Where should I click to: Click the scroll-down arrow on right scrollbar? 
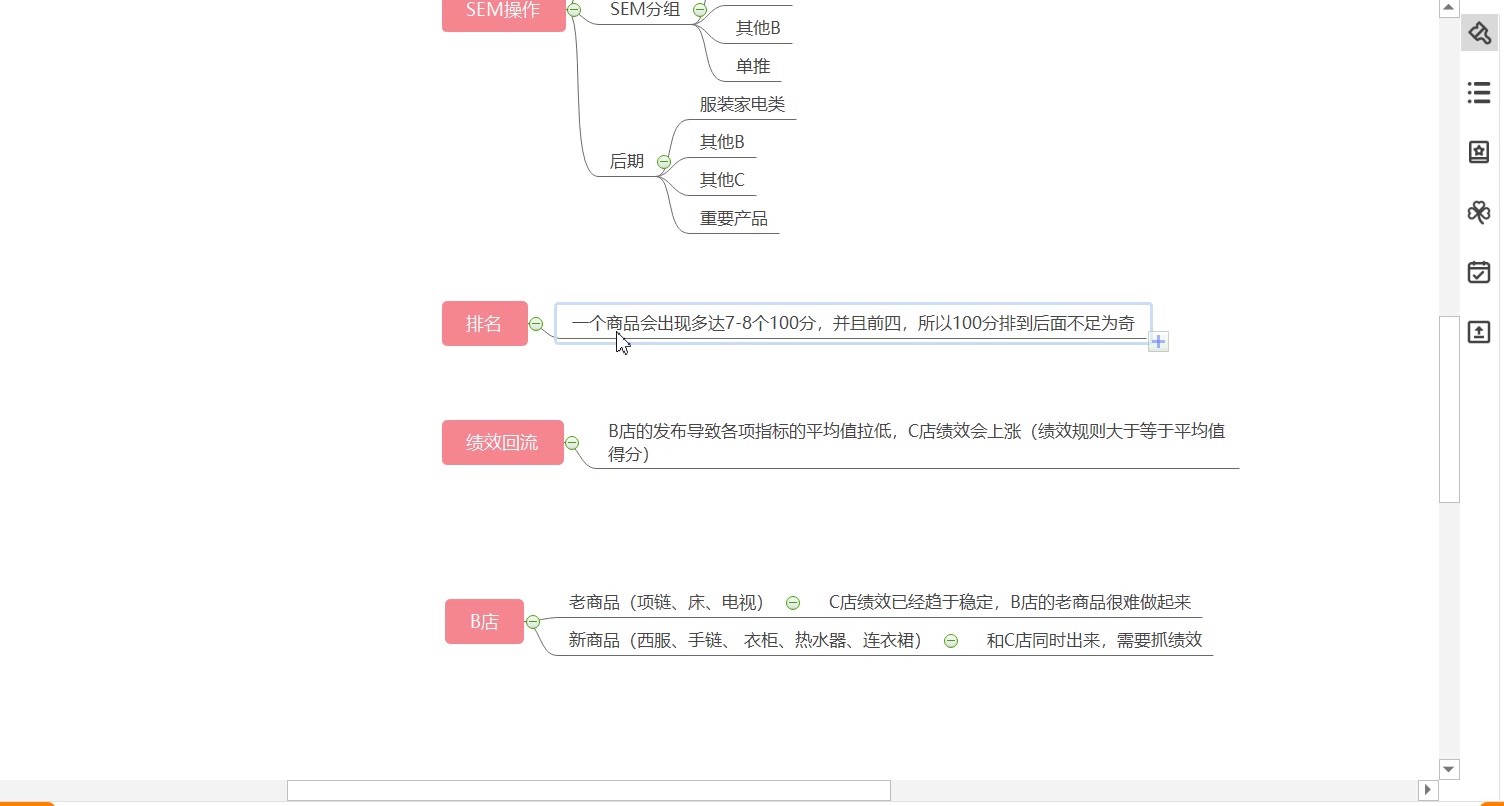pos(1448,768)
